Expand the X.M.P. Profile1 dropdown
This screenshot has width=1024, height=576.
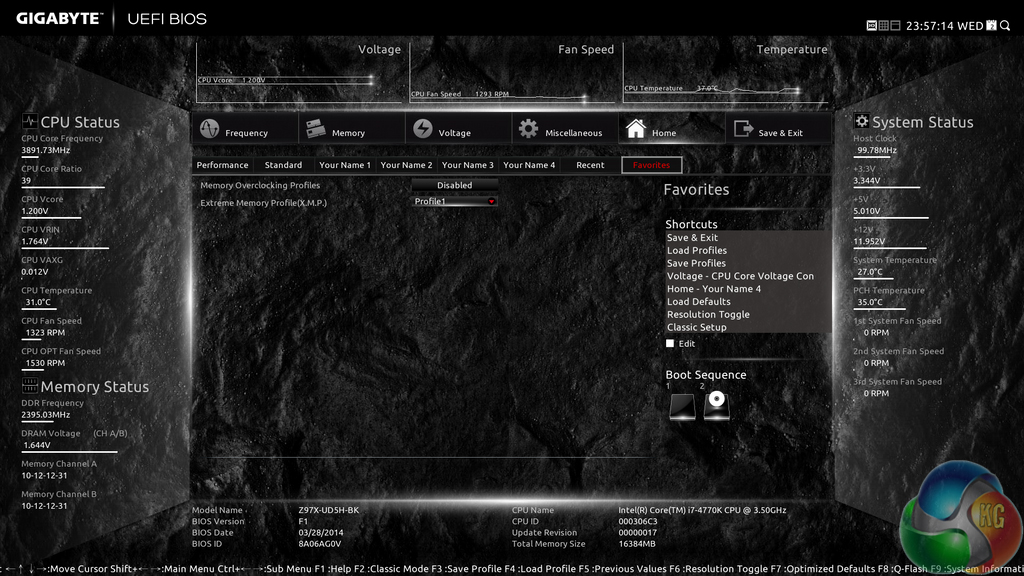455,202
